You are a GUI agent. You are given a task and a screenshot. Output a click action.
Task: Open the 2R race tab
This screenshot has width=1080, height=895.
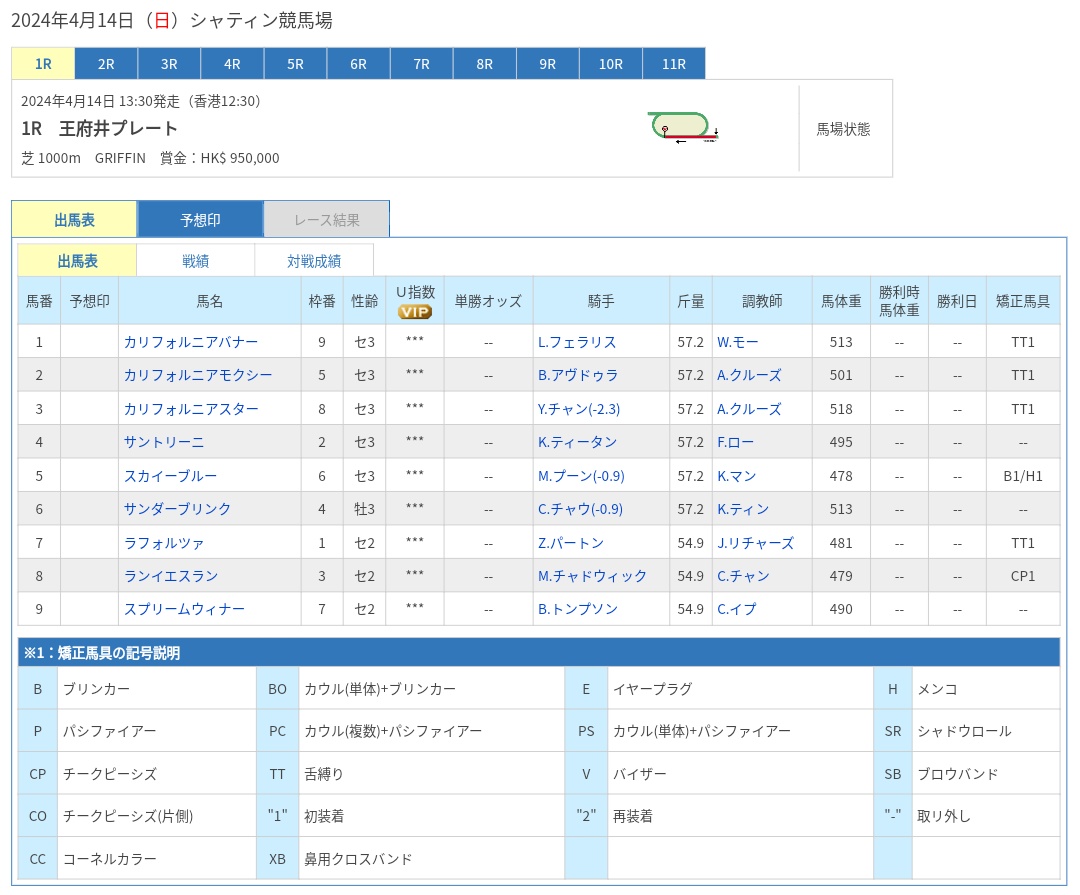(105, 63)
